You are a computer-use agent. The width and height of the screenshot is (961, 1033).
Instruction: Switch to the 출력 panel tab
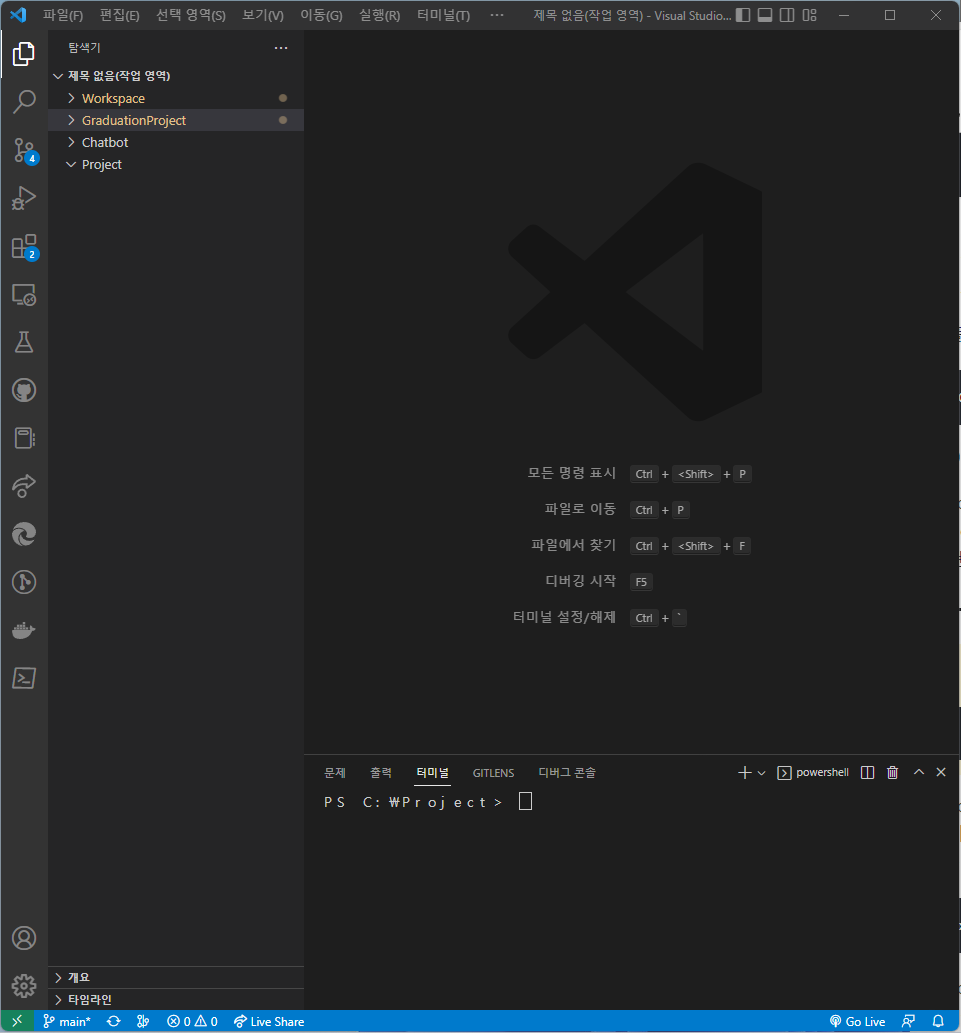(381, 773)
